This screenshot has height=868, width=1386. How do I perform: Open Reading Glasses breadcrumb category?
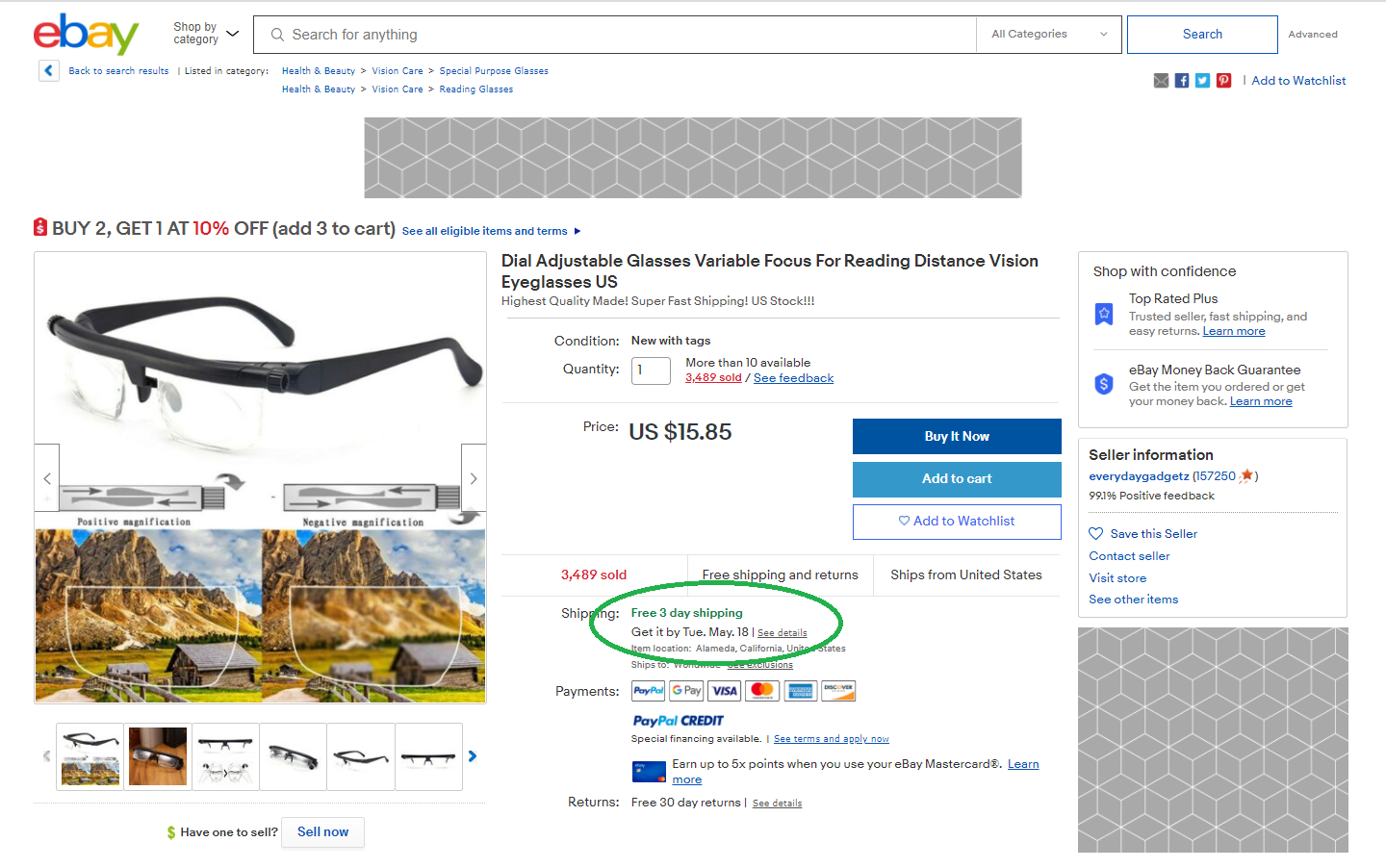(475, 89)
